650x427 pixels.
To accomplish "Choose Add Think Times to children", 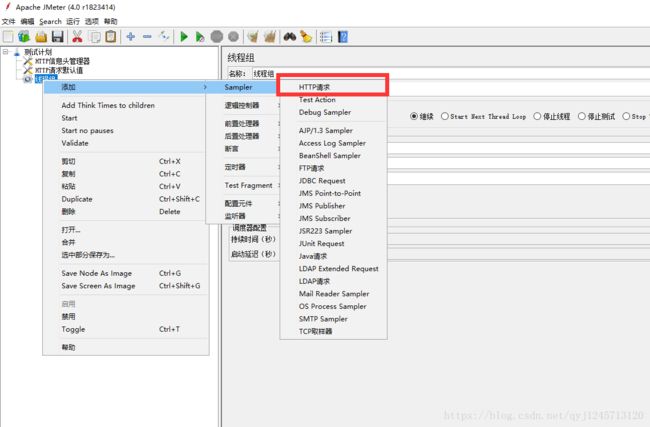I will (x=126, y=105).
